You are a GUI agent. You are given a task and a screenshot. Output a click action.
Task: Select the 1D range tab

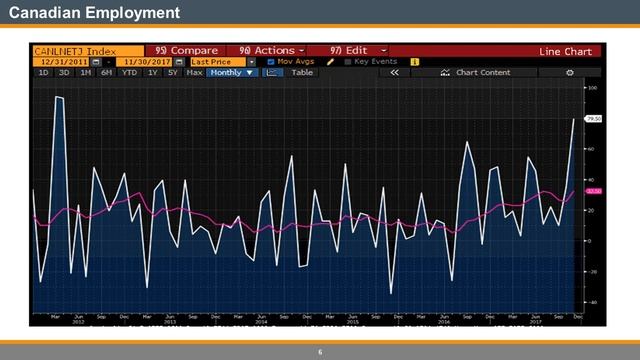pos(43,73)
